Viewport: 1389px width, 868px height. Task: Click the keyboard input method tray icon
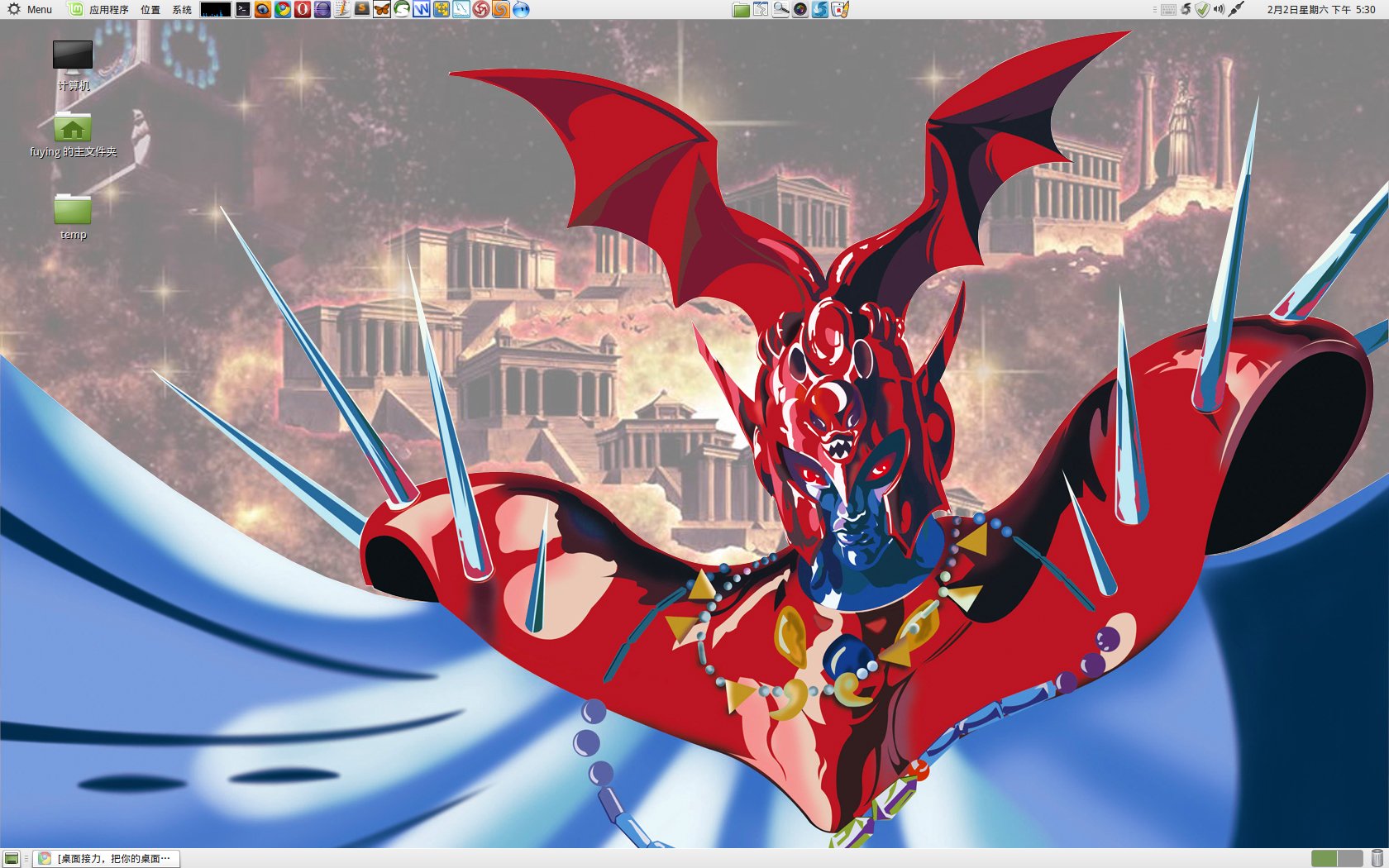1168,10
